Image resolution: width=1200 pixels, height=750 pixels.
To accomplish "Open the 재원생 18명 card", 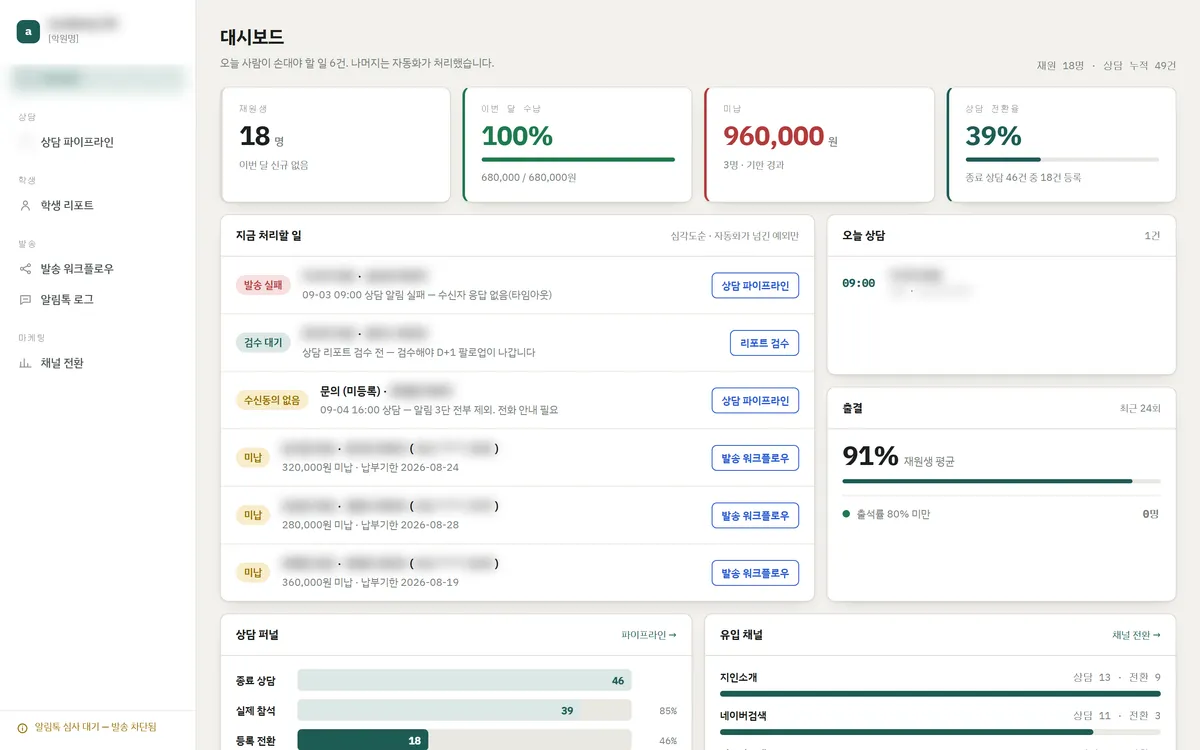I will pos(335,145).
